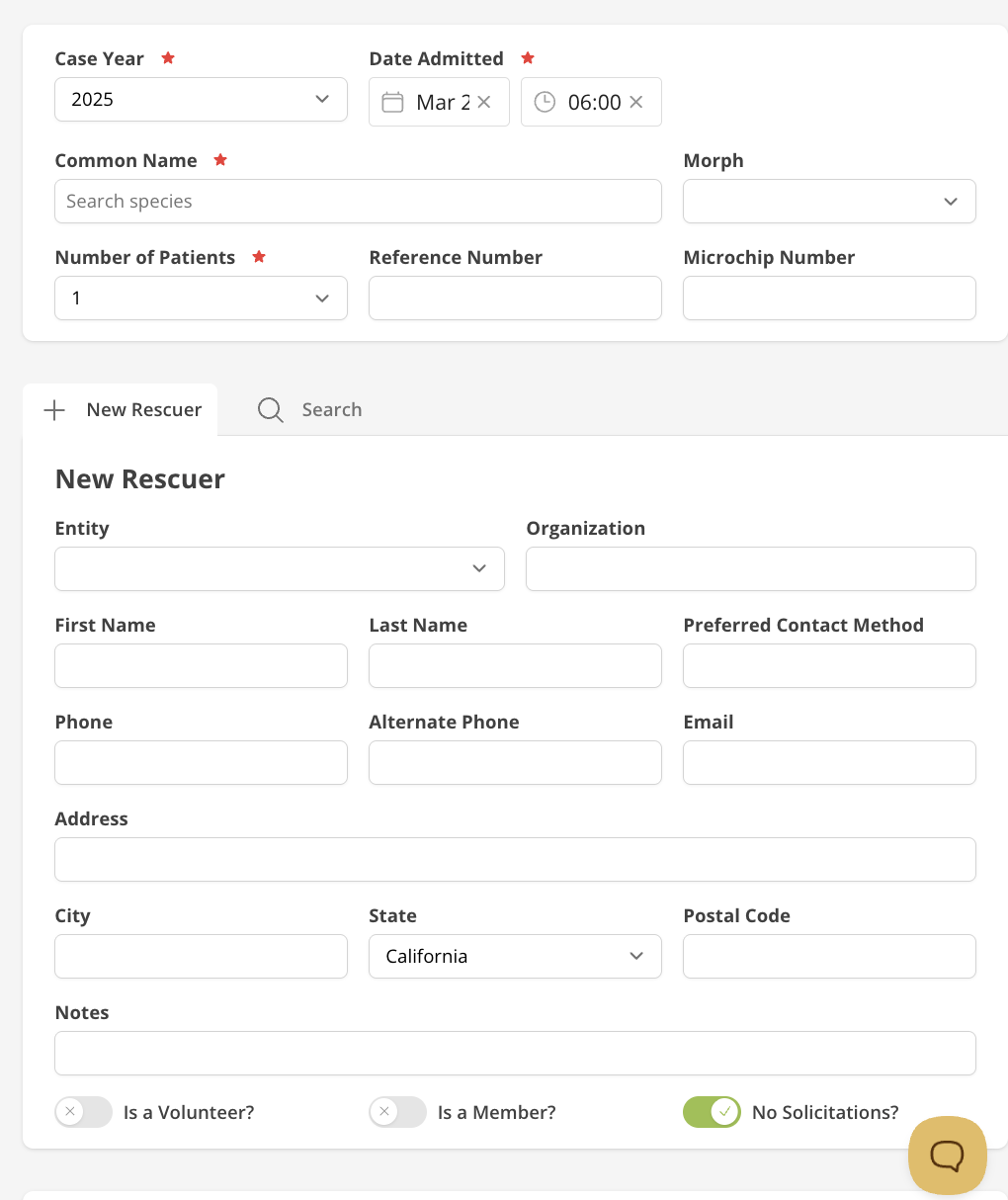
Task: Switch to the Search rescuer tab
Action: (310, 409)
